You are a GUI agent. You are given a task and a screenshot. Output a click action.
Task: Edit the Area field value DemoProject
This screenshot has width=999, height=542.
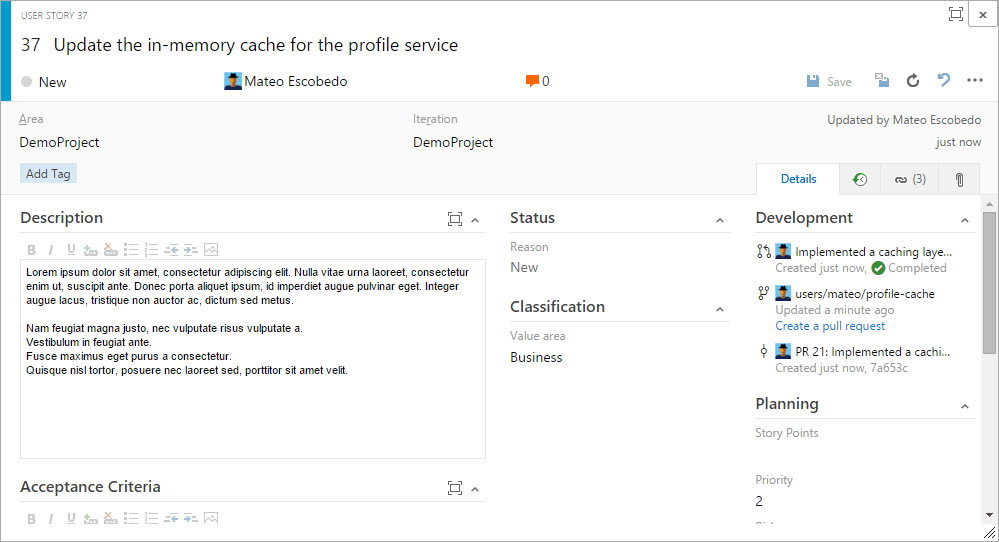click(59, 142)
